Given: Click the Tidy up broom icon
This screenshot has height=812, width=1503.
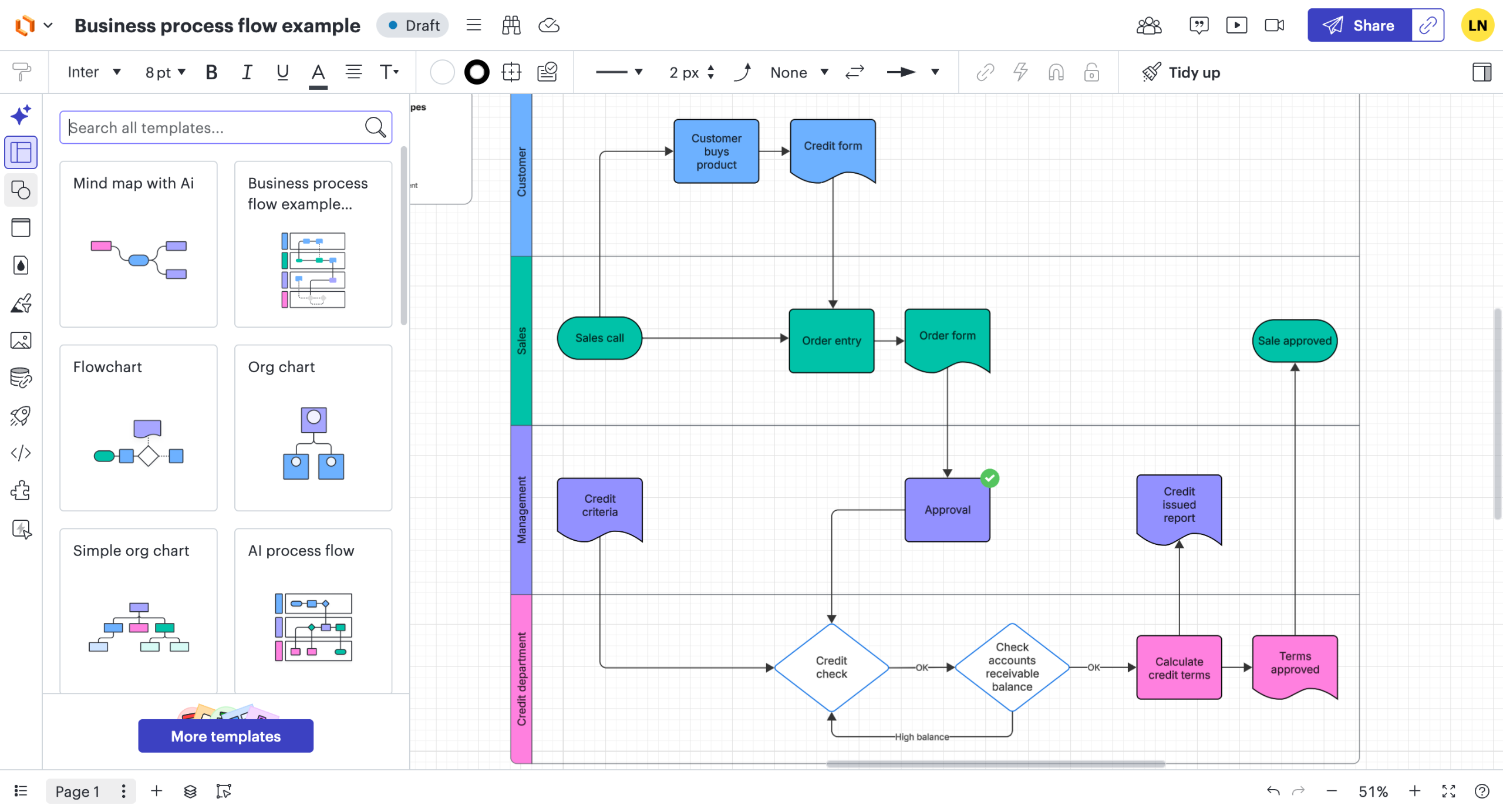Looking at the screenshot, I should 1151,72.
